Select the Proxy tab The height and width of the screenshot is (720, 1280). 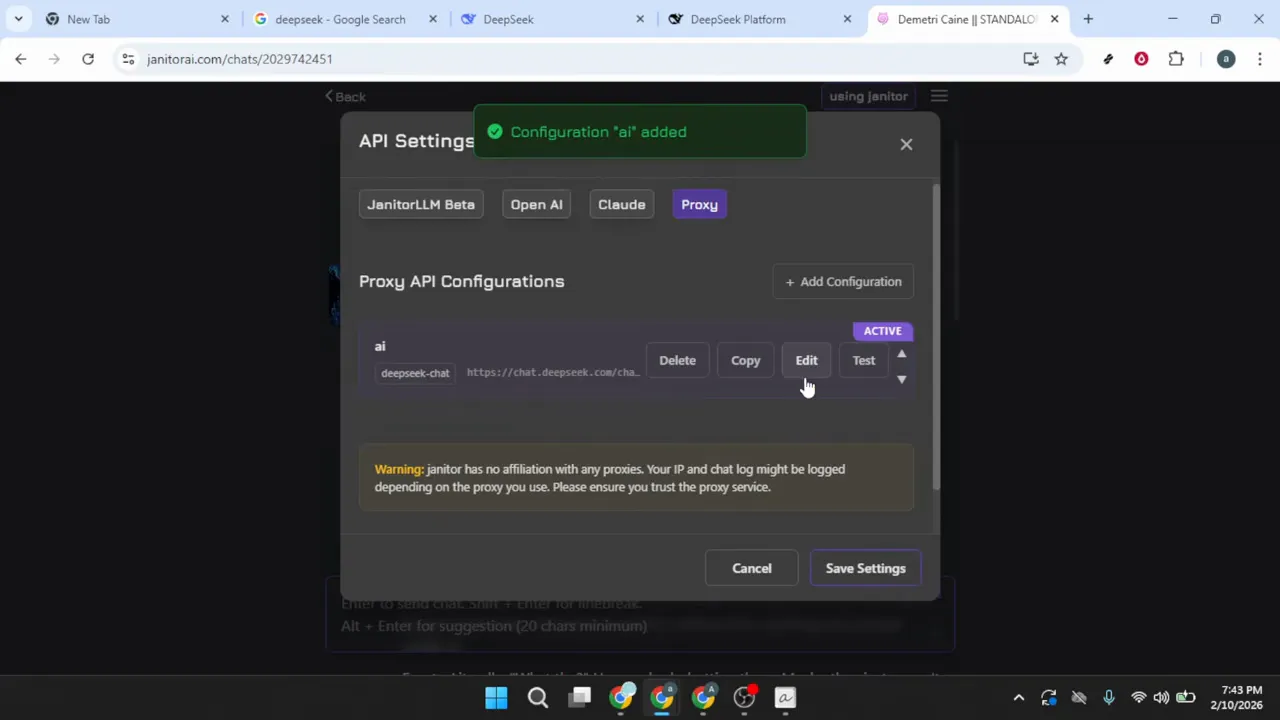(699, 204)
